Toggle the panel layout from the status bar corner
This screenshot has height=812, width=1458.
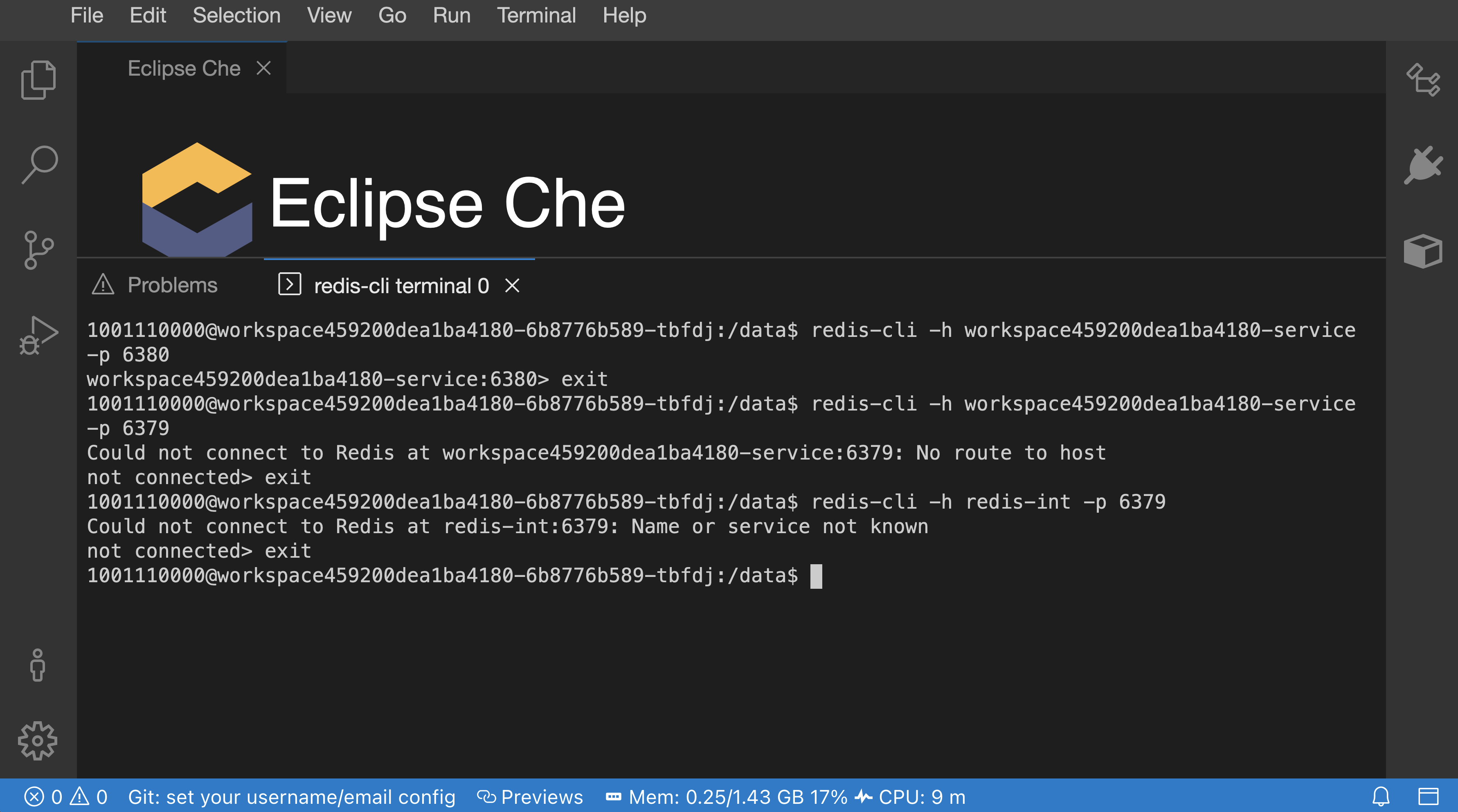pyautogui.click(x=1427, y=797)
